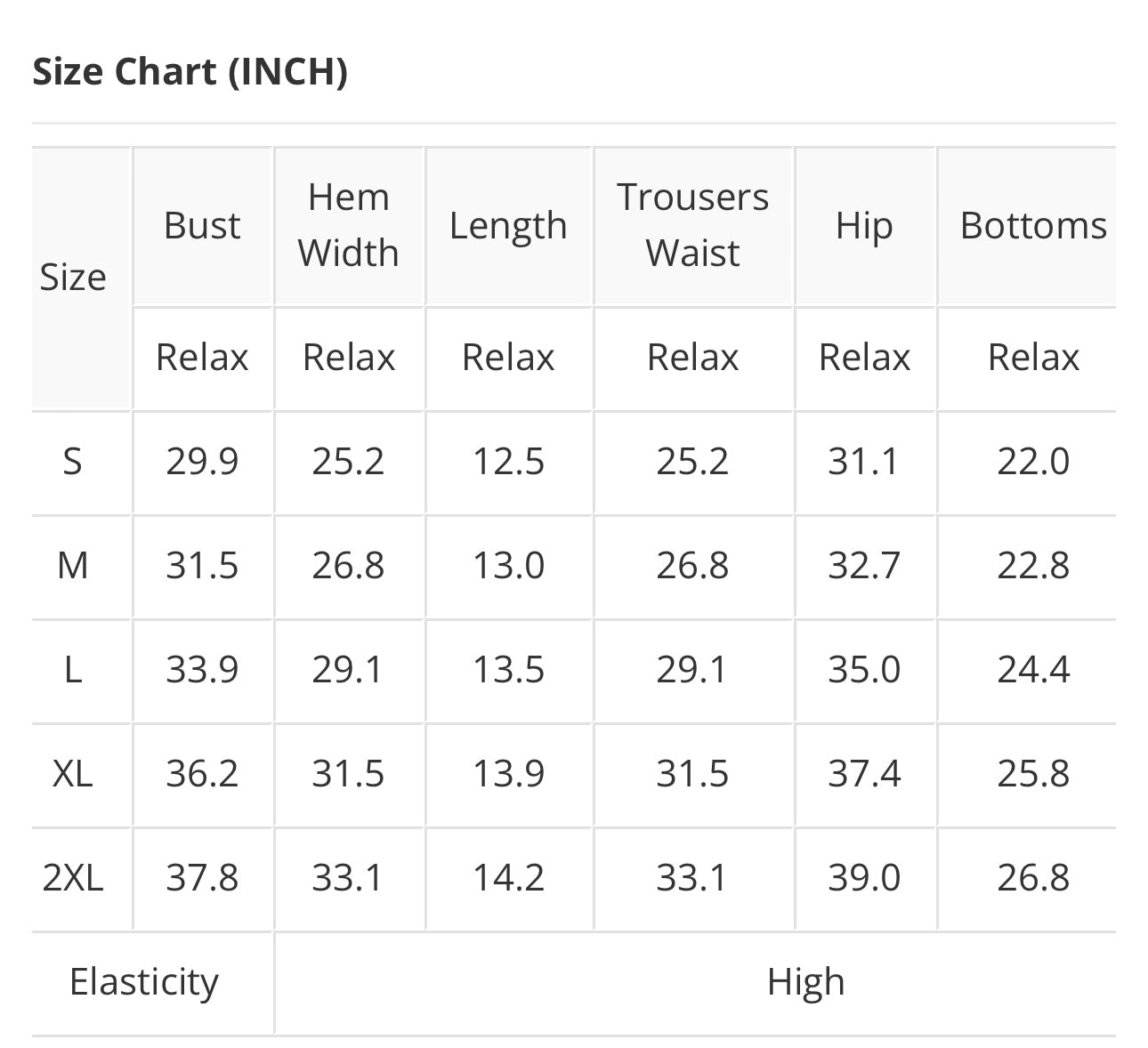The image size is (1148, 1048).
Task: Select the Hem Width column header
Action: tap(349, 225)
